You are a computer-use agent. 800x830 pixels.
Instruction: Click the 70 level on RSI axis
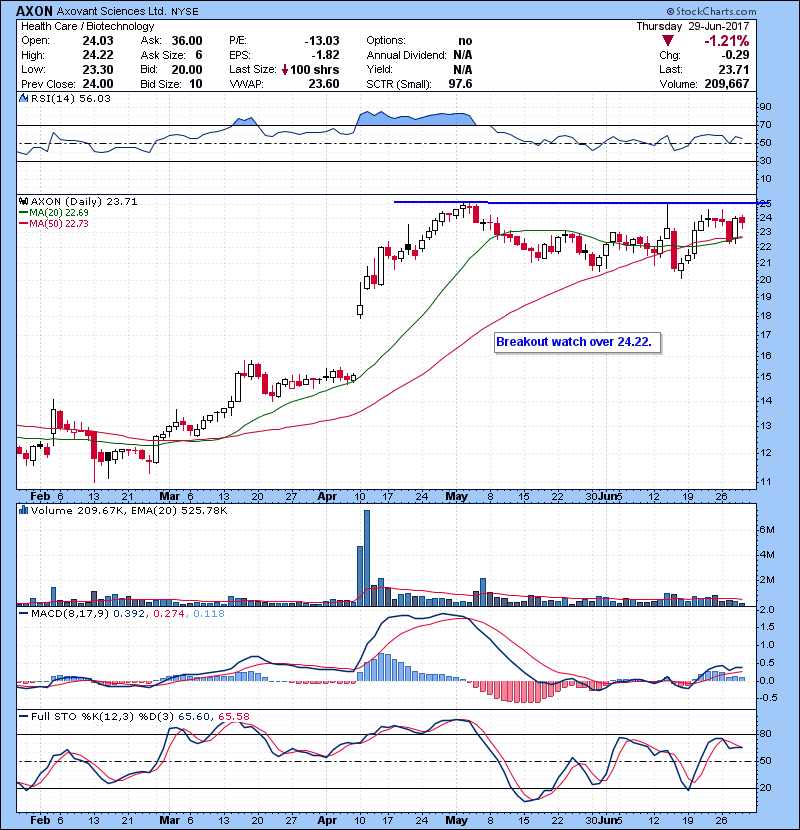[765, 125]
